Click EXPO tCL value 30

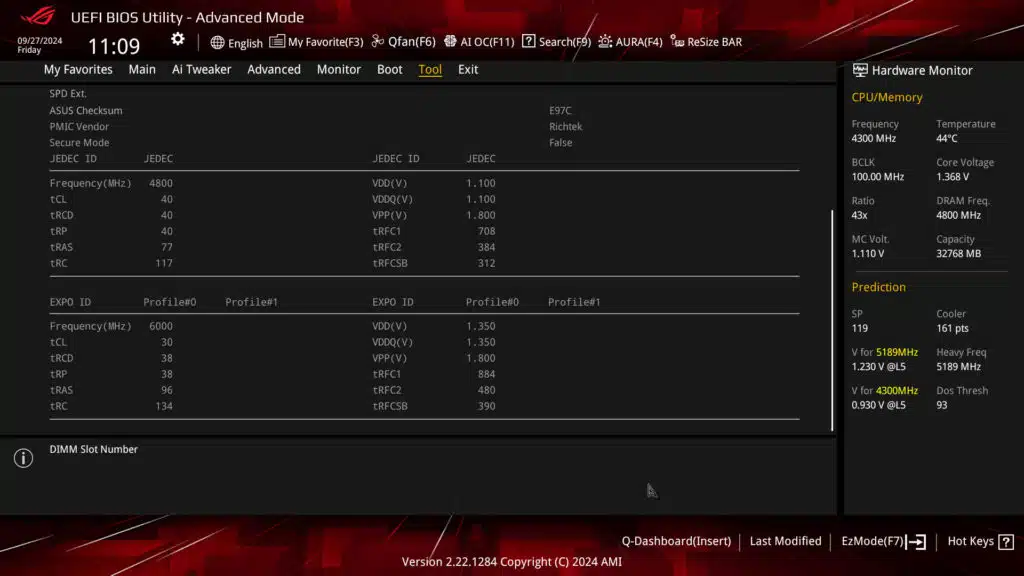(167, 342)
